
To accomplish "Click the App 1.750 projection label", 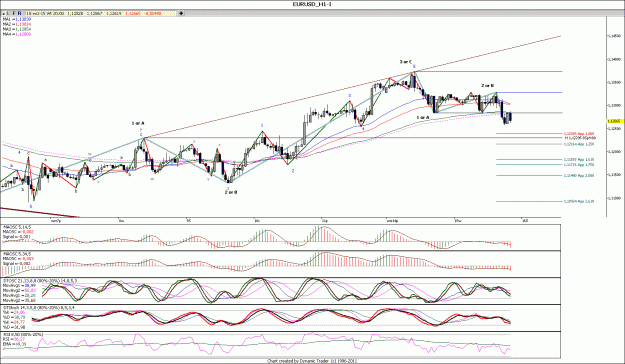I will point(579,164).
